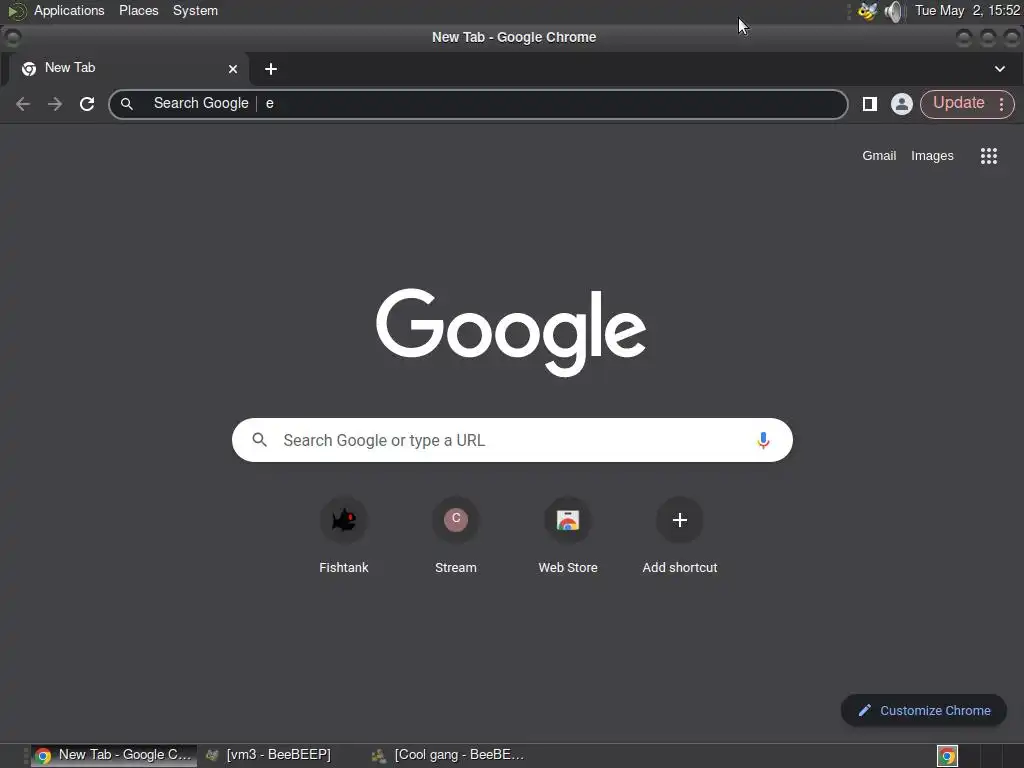
Task: Open the side panel icon
Action: (869, 104)
